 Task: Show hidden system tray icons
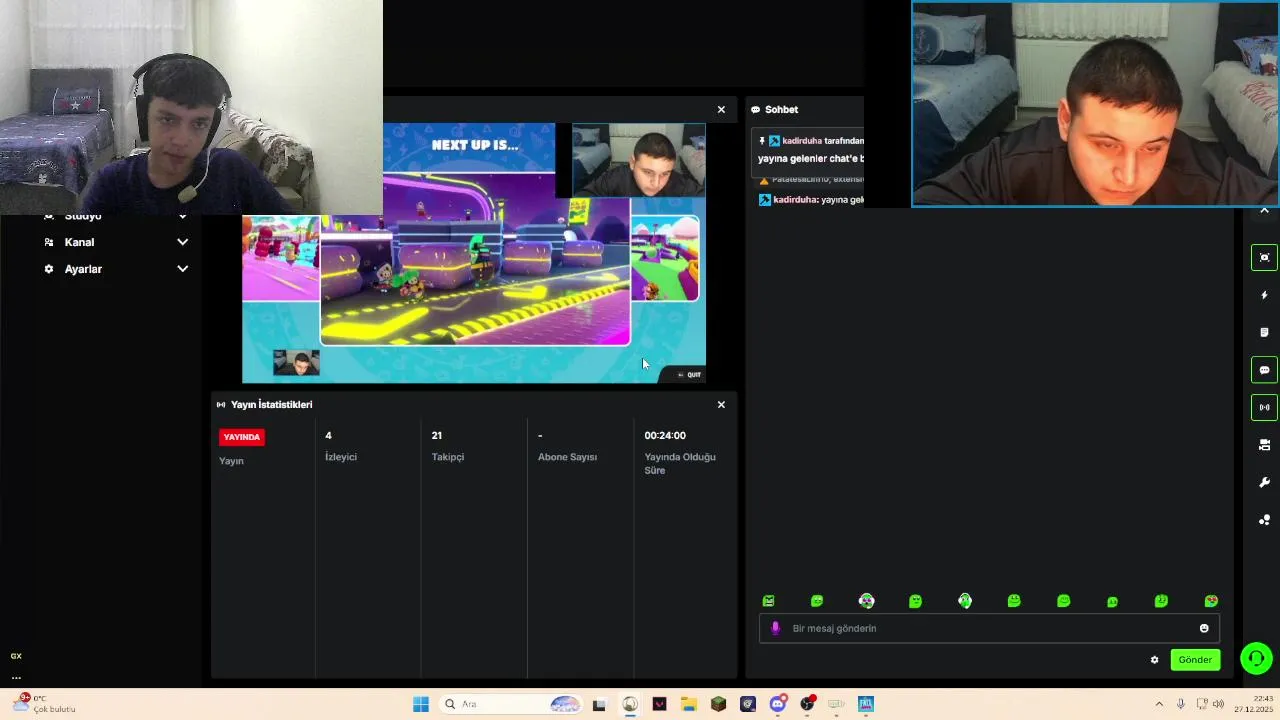click(1159, 704)
